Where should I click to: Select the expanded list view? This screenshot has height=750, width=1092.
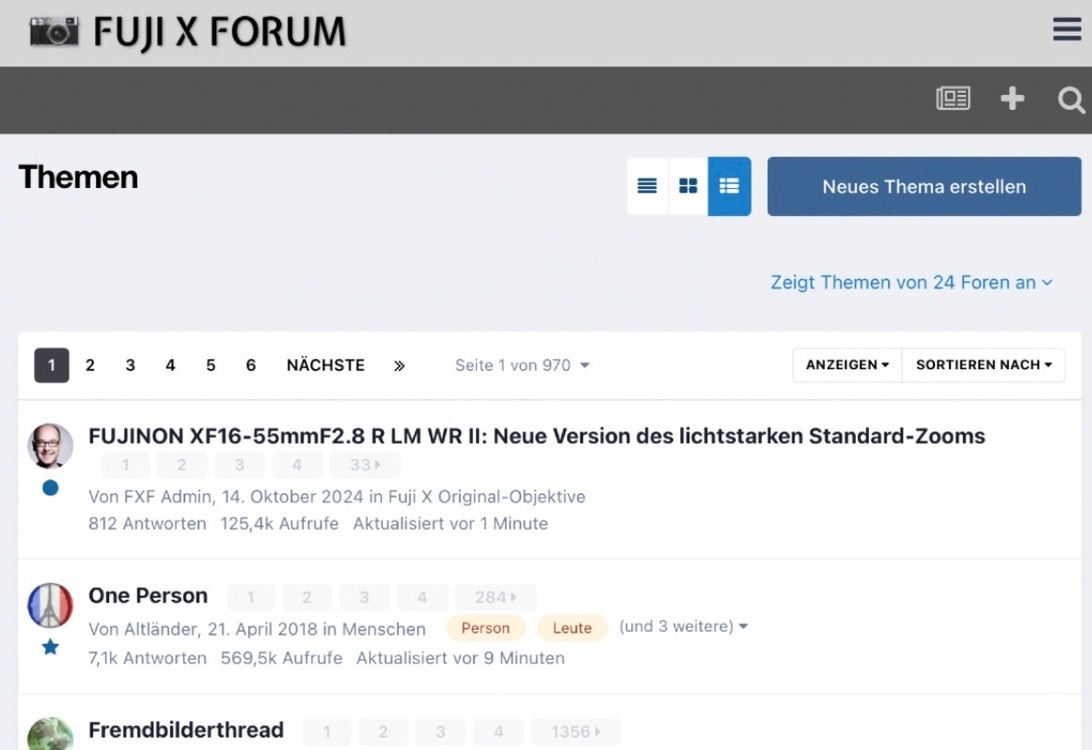coord(729,186)
